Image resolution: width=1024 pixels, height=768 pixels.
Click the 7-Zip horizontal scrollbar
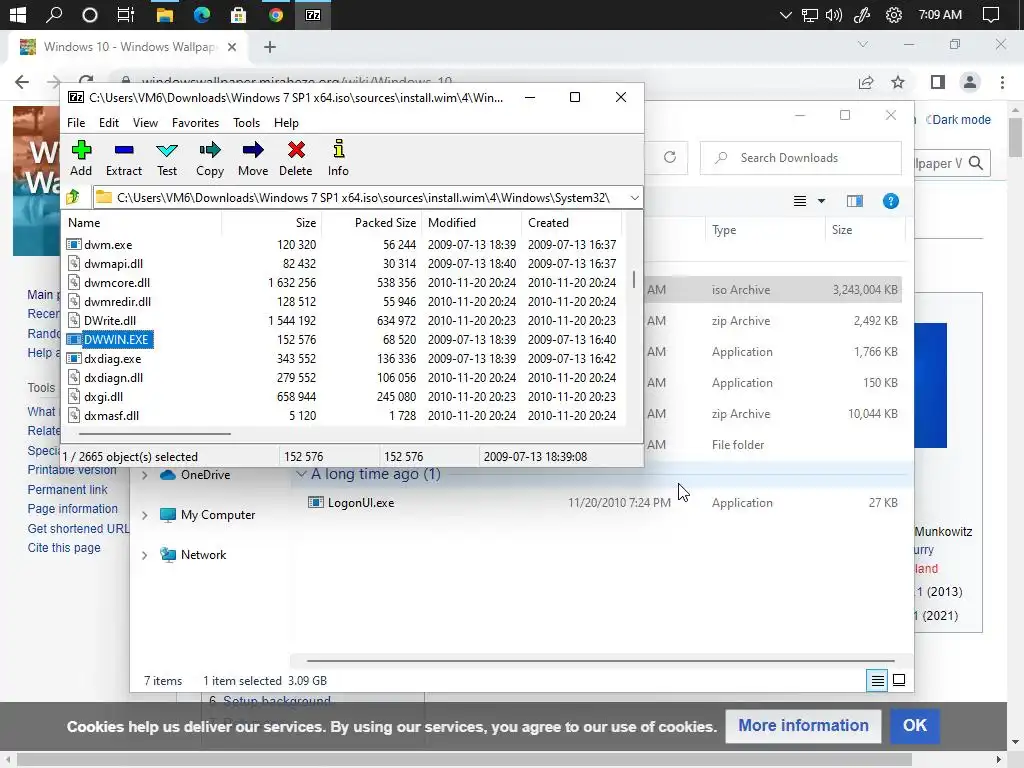tap(155, 433)
